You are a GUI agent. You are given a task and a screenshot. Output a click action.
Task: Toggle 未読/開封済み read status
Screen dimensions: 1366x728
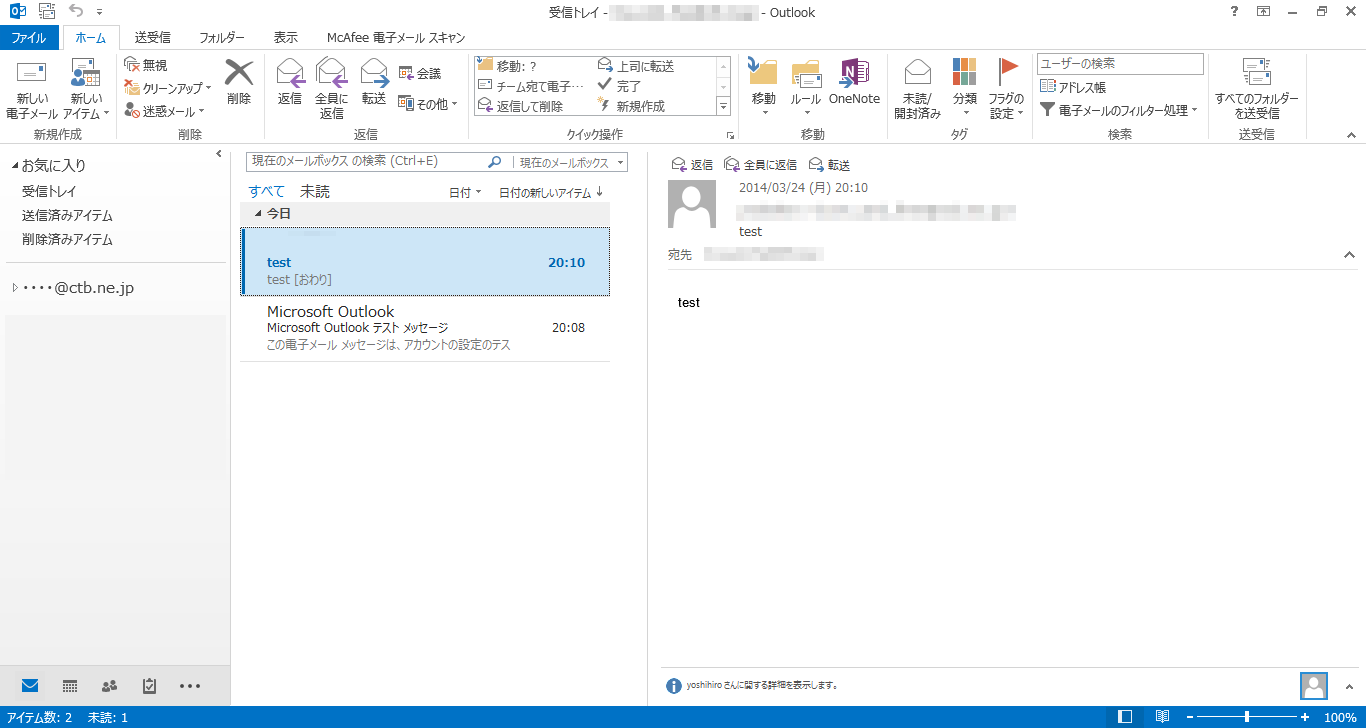[x=917, y=88]
